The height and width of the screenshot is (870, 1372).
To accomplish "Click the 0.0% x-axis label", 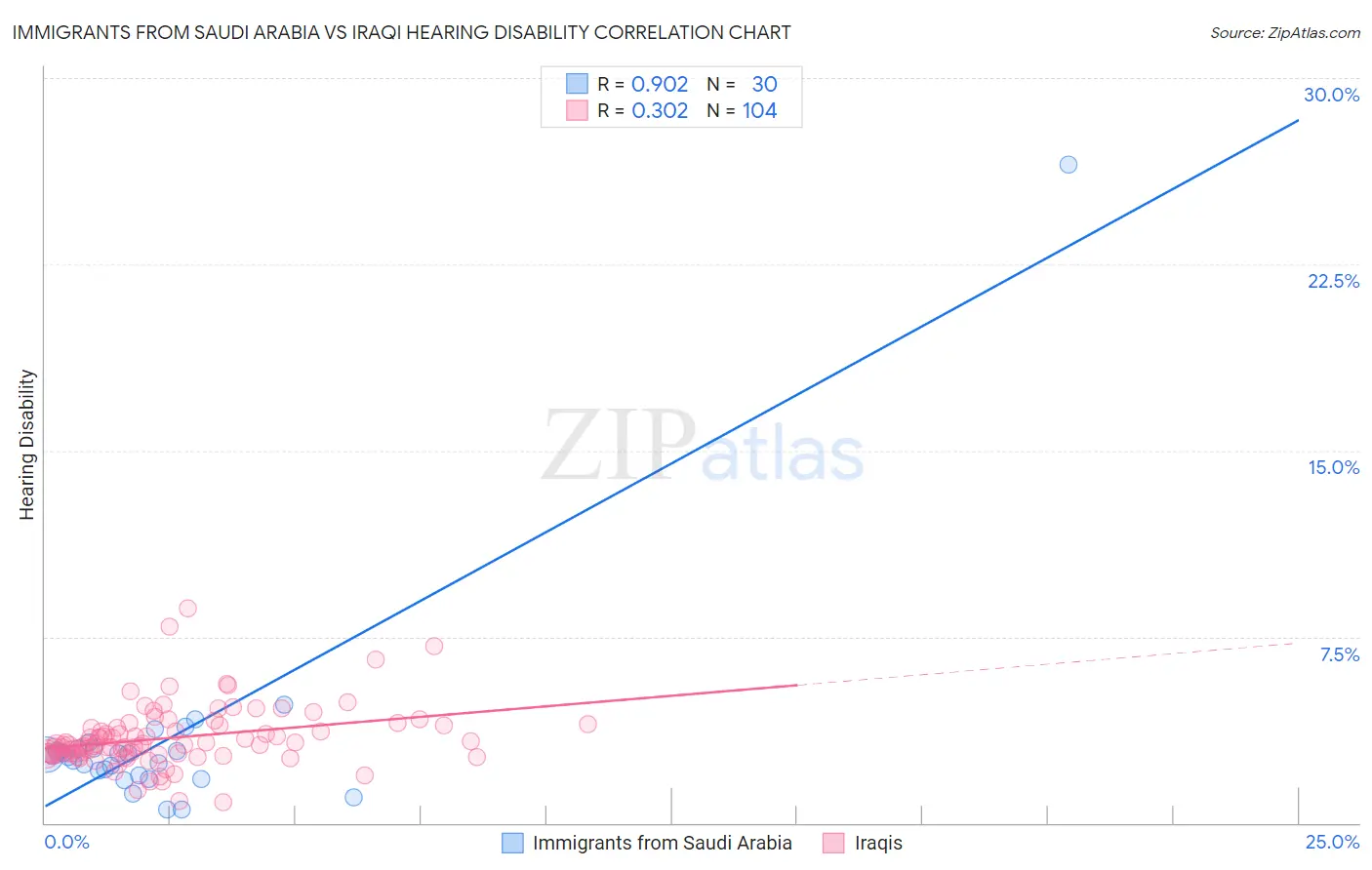I will pos(66,842).
